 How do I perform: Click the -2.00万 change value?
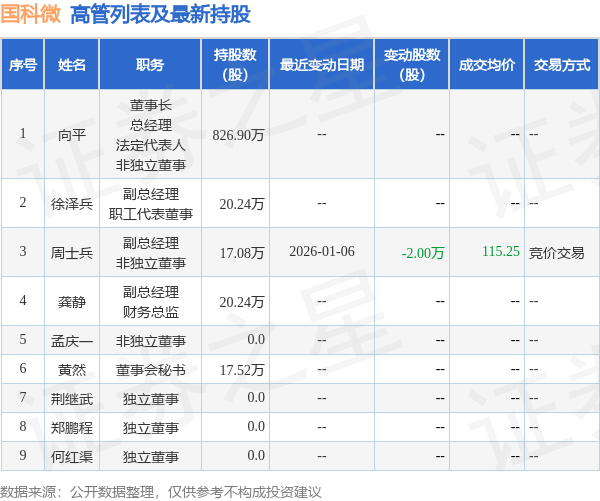point(423,253)
